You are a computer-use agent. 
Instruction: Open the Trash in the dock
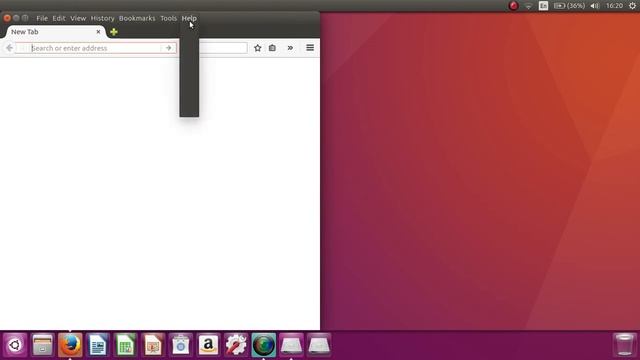(x=624, y=345)
